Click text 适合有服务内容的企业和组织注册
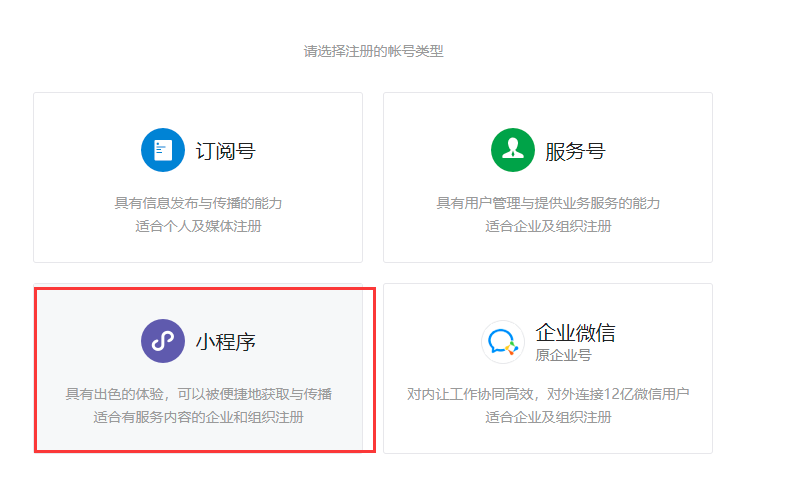804x498 pixels. click(x=198, y=417)
